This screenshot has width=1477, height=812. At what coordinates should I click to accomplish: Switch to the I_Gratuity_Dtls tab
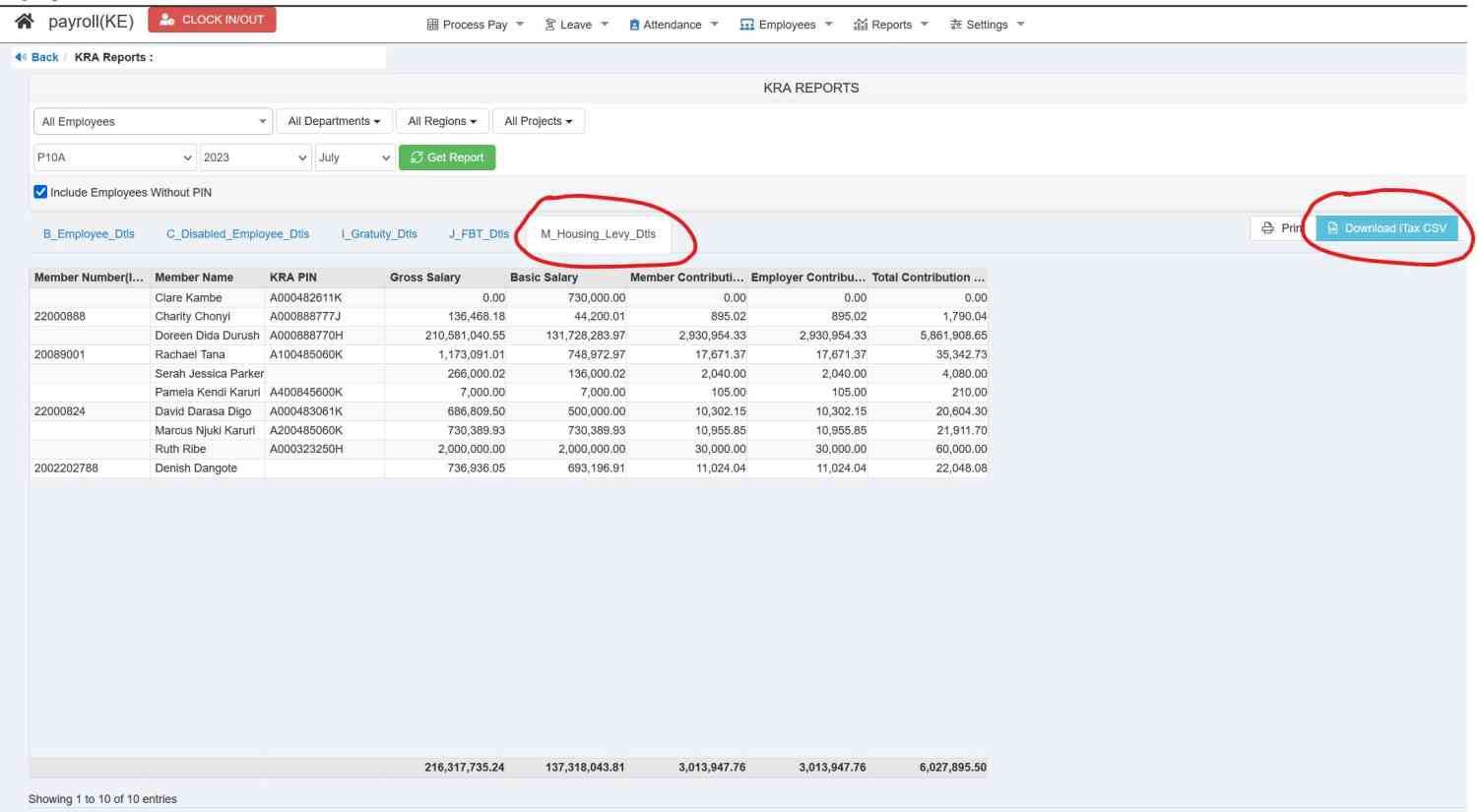click(379, 234)
